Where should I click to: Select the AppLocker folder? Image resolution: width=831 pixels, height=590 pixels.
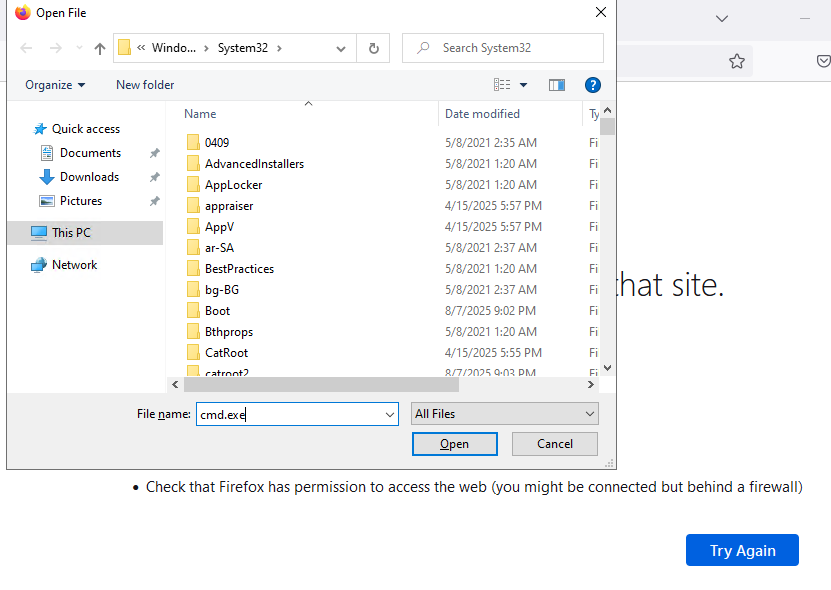233,185
